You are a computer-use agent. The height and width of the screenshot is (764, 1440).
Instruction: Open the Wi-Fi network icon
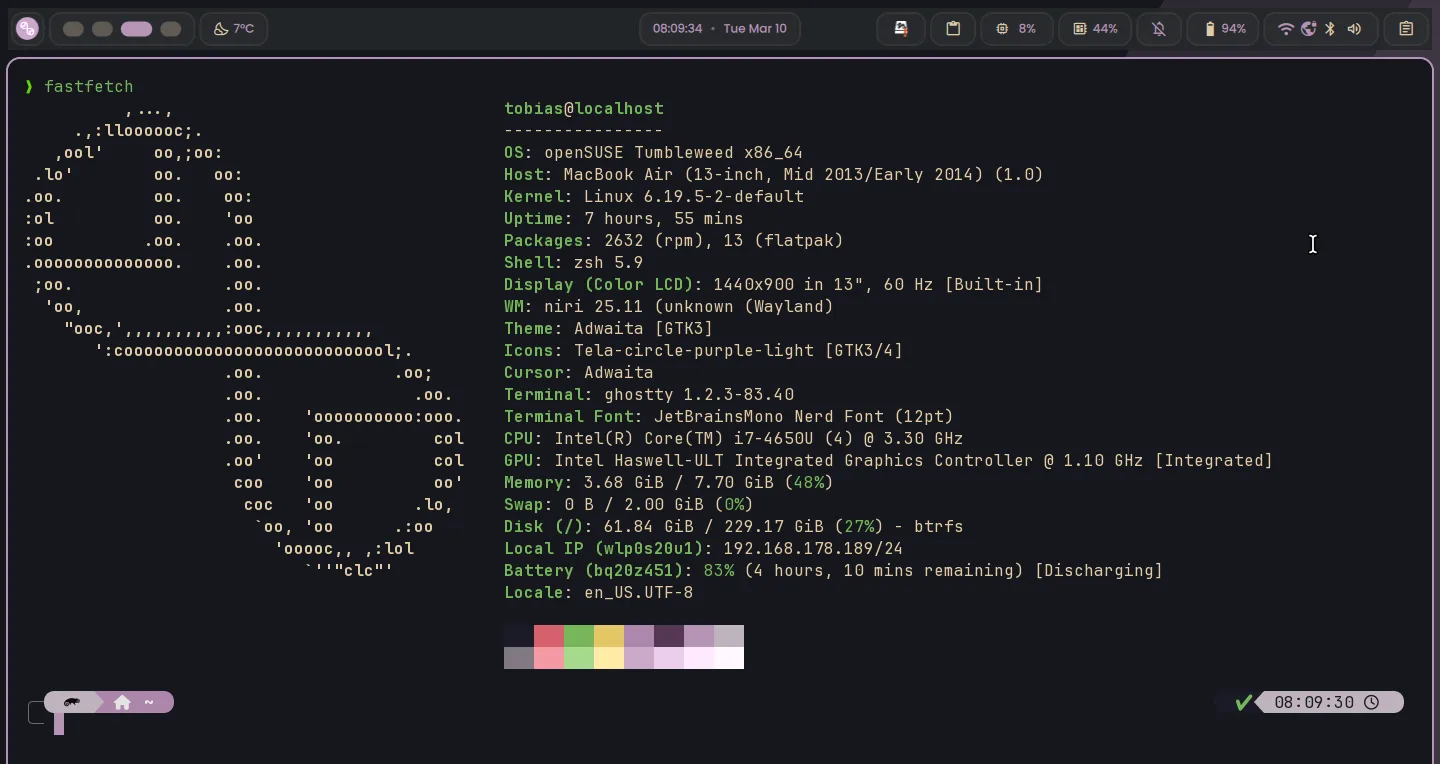[1286, 29]
